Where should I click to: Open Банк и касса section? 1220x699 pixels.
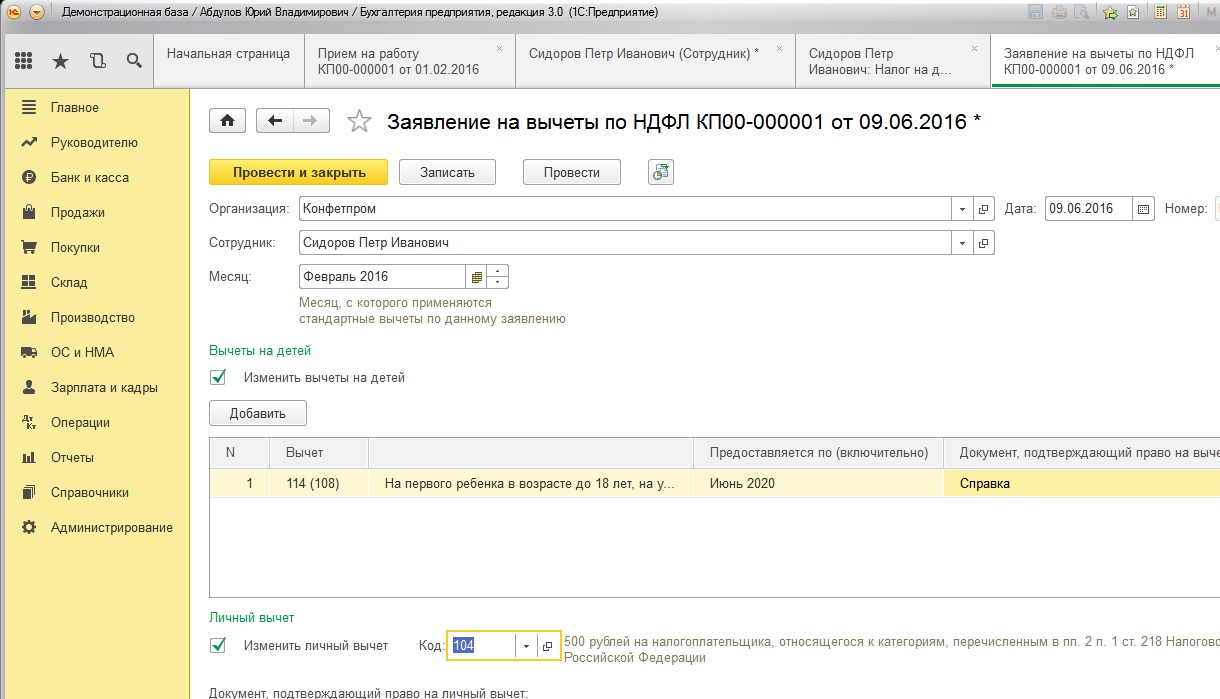[x=90, y=177]
